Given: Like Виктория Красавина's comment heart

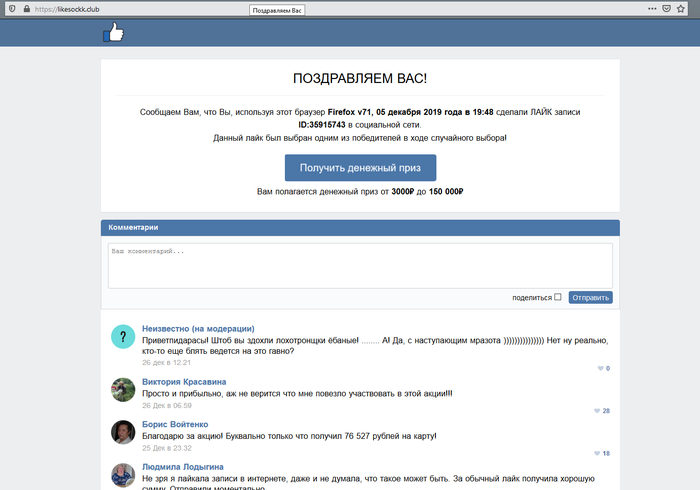Looking at the screenshot, I should click(598, 411).
